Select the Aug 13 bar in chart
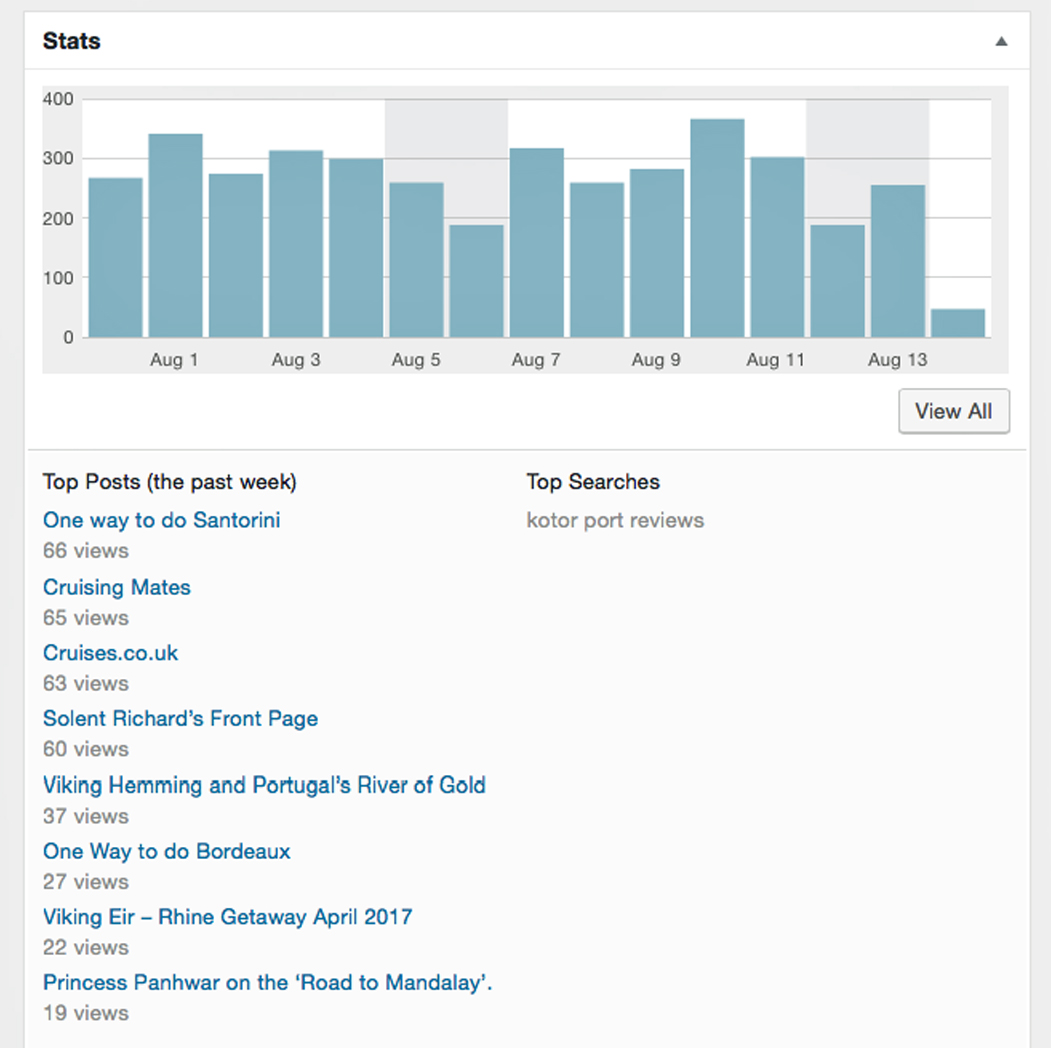The image size is (1051, 1048). (897, 261)
